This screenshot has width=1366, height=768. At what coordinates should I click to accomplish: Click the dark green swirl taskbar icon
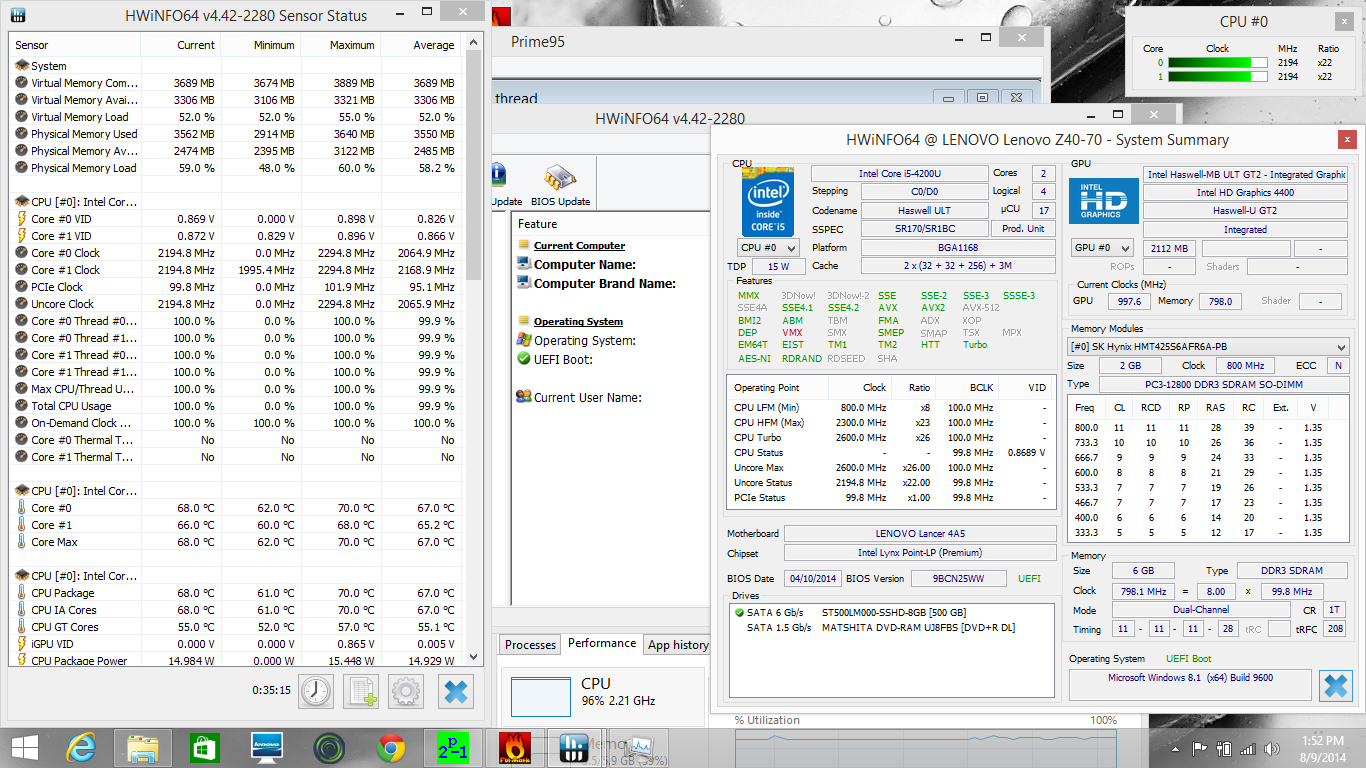[x=329, y=747]
